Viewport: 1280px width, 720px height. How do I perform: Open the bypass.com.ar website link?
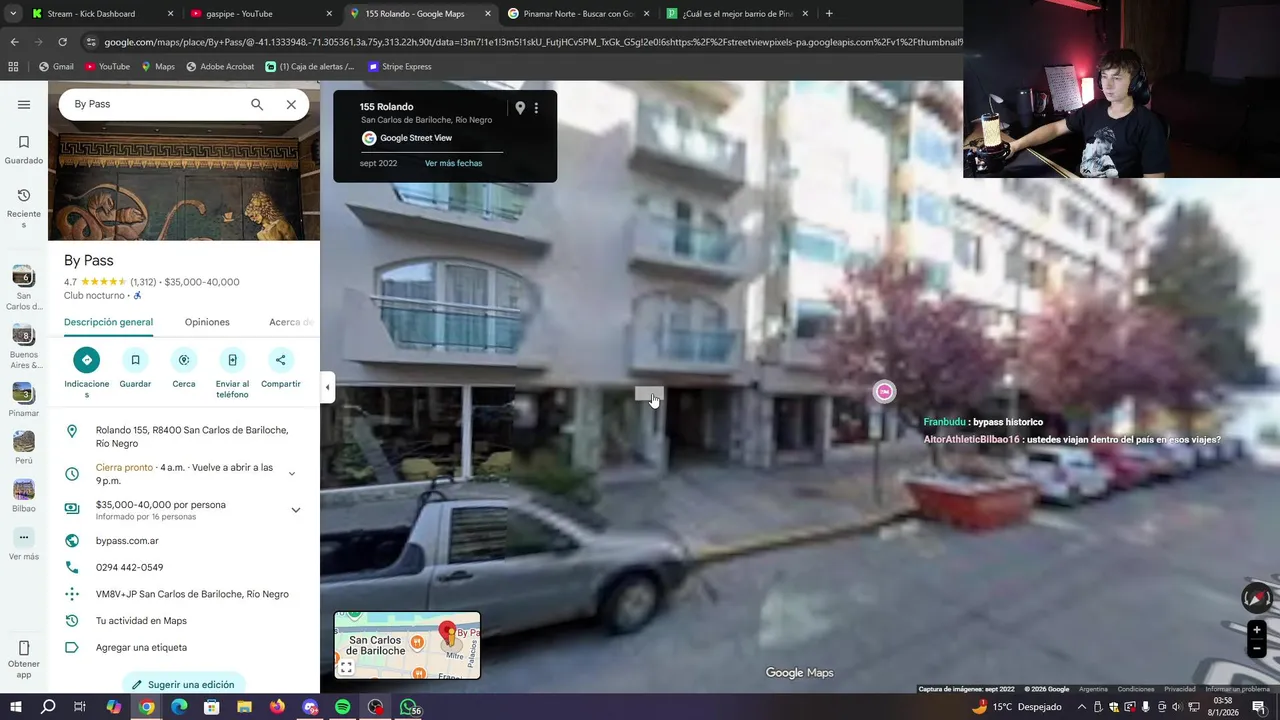pyautogui.click(x=127, y=541)
